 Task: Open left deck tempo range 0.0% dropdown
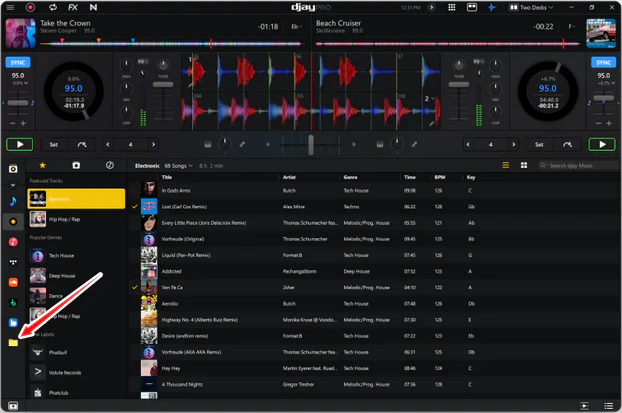tap(20, 83)
